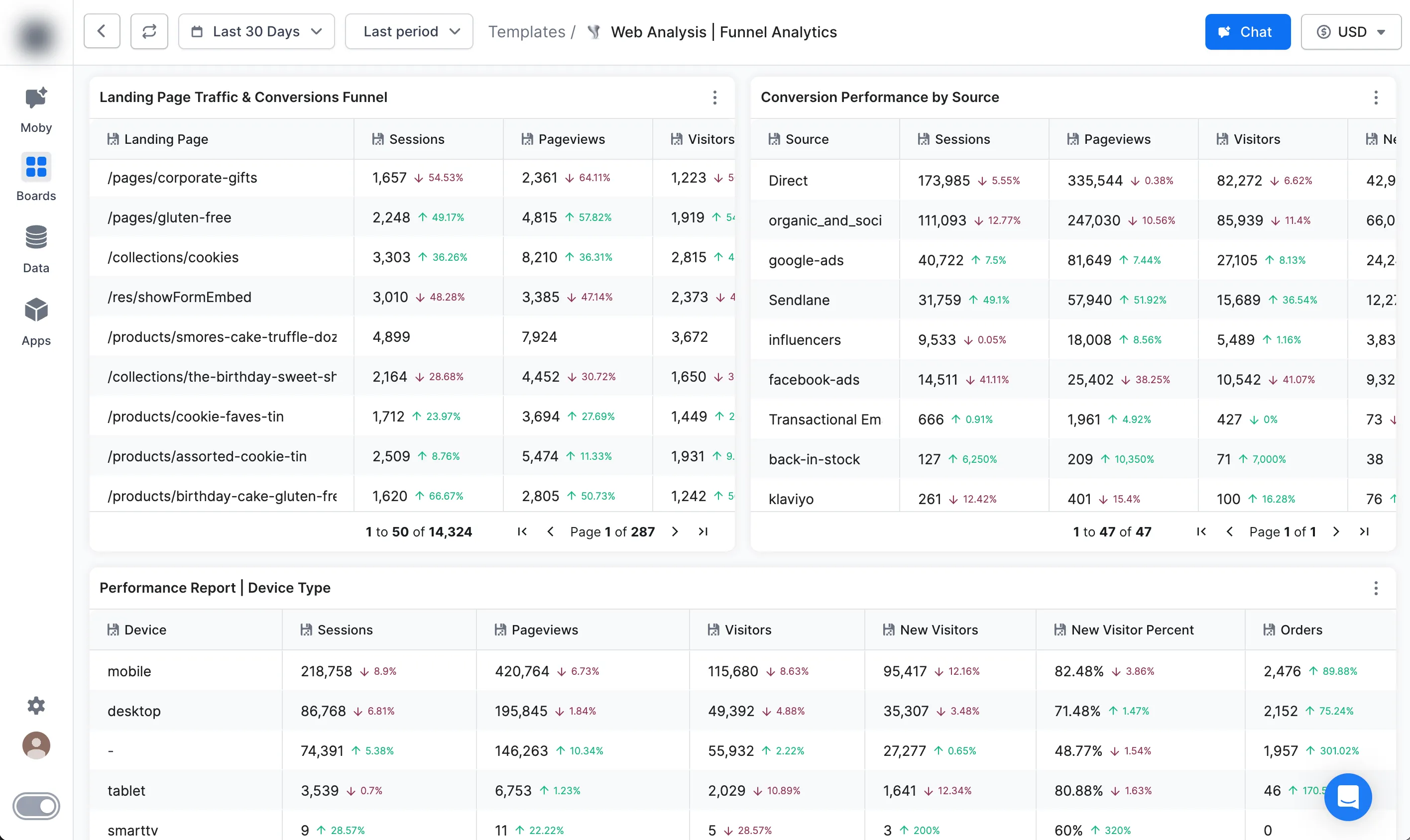Sort by Sessions column in Device table

345,630
